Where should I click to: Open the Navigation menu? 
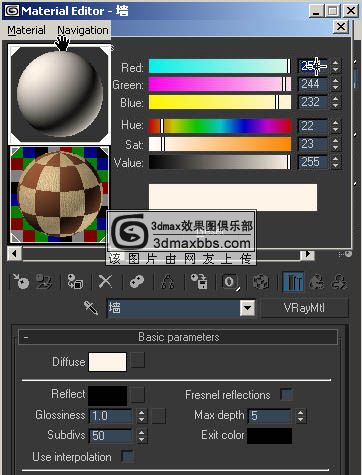(x=83, y=30)
